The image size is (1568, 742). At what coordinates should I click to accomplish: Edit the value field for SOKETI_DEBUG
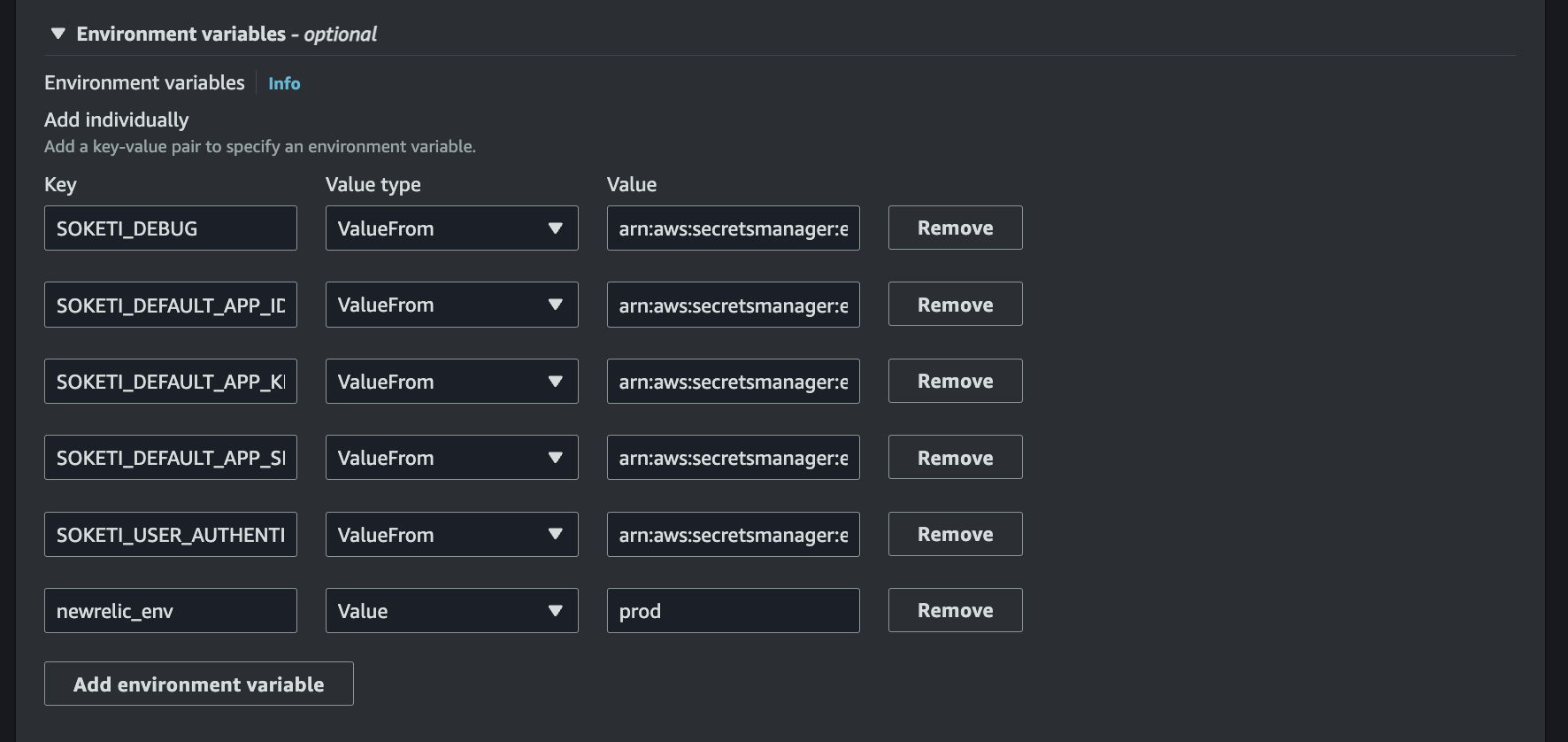coord(734,228)
